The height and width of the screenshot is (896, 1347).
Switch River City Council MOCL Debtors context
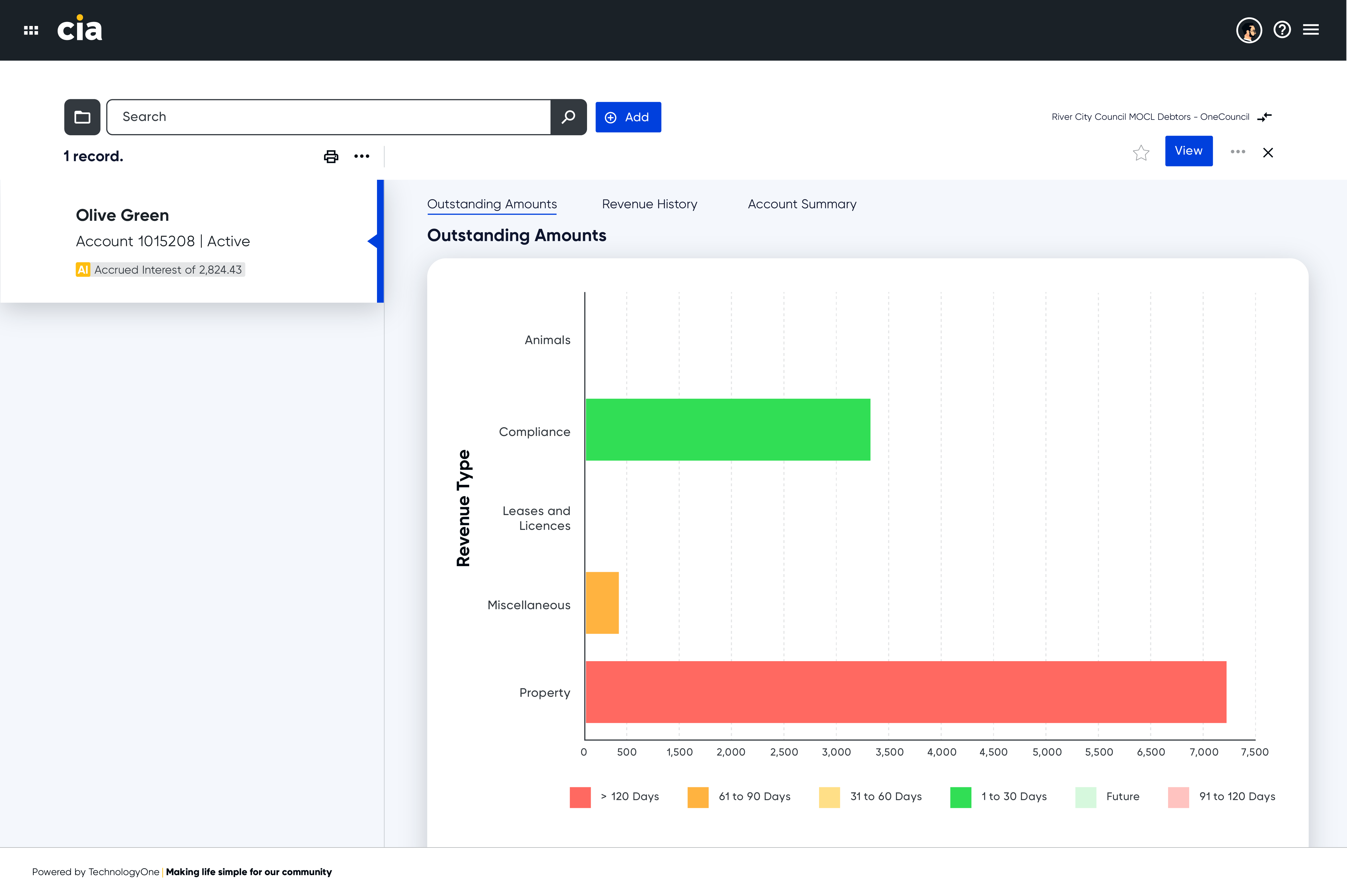point(1264,117)
